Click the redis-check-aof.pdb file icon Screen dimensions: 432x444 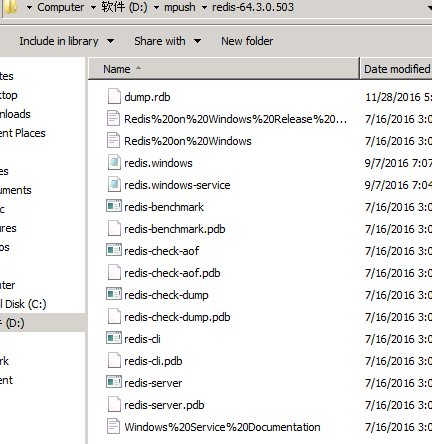coord(114,273)
